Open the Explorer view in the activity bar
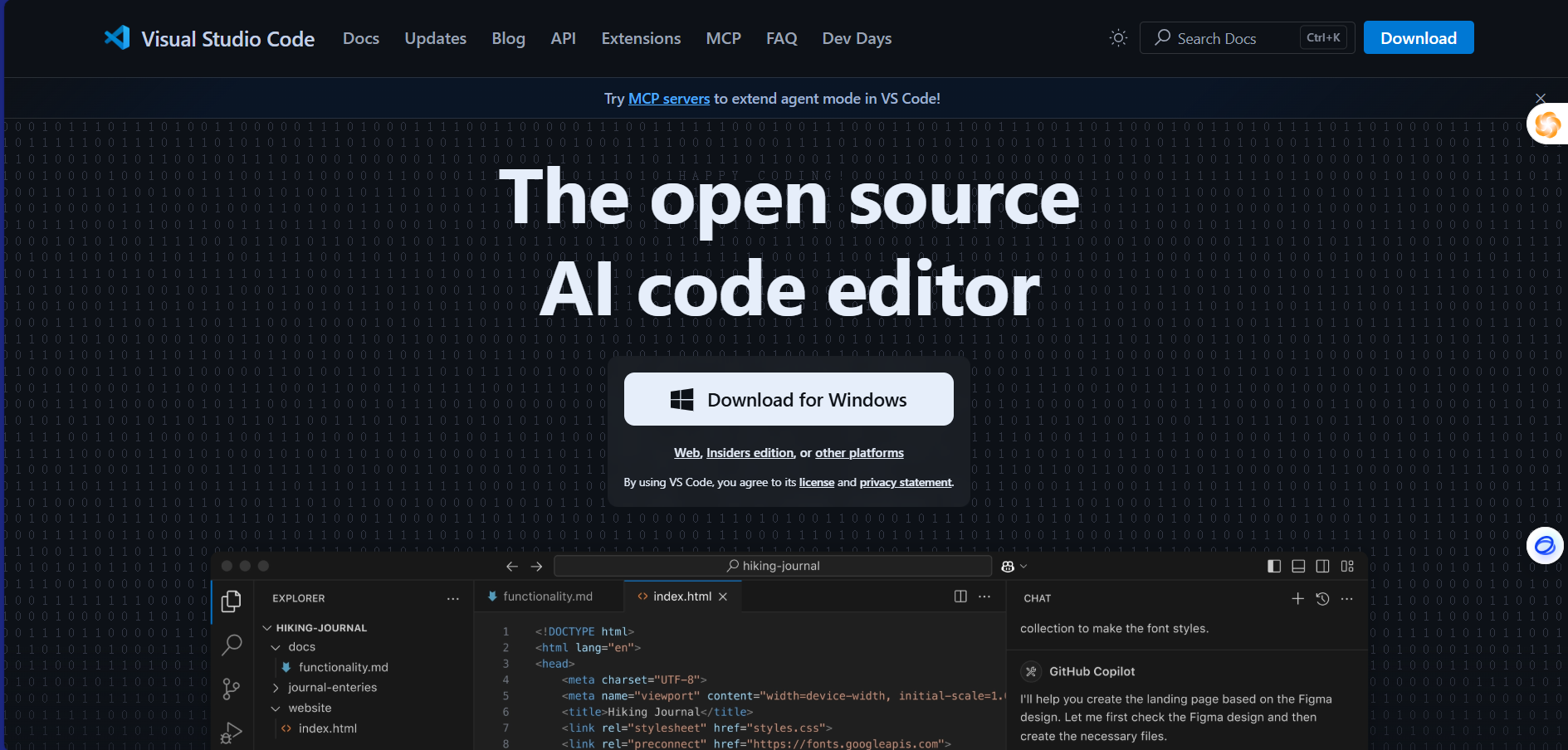This screenshot has height=750, width=1568. coord(232,601)
